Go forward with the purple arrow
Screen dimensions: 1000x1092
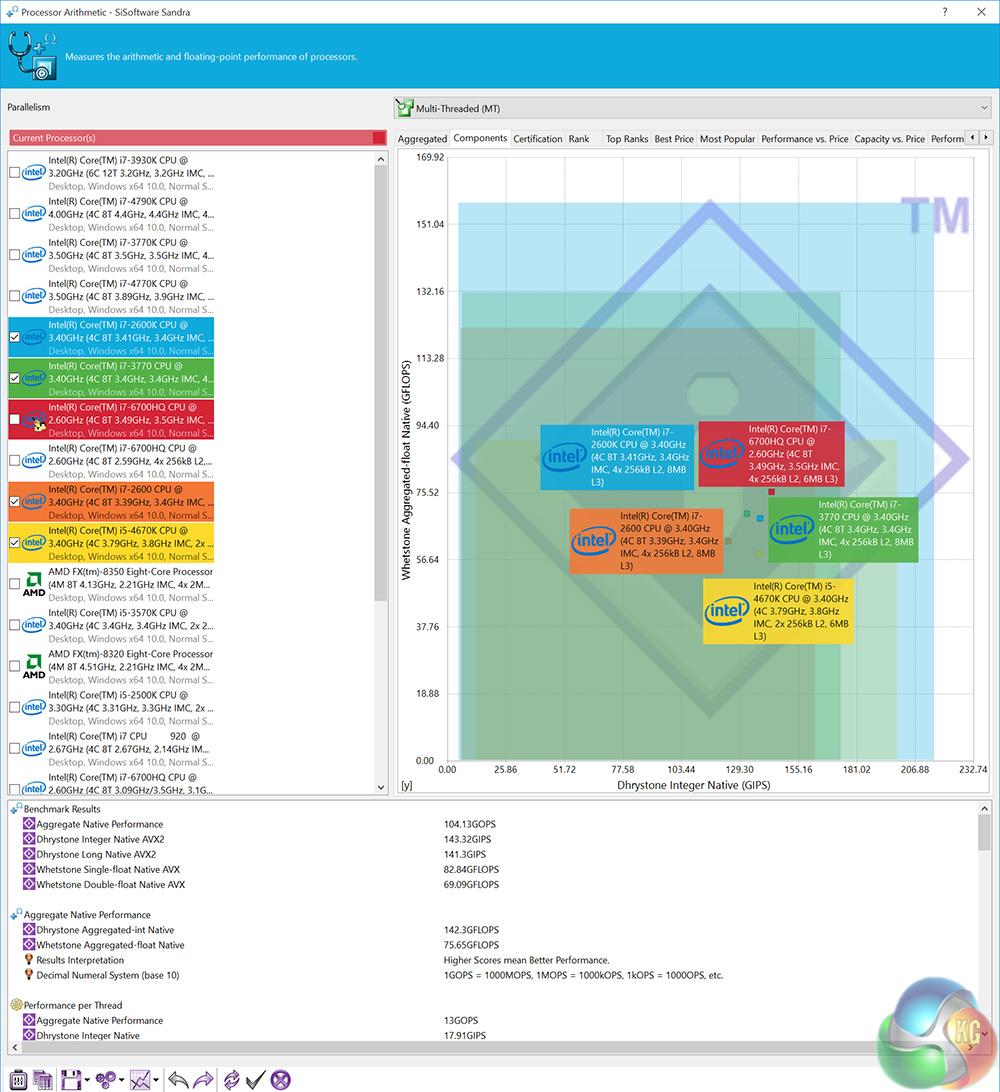coord(203,1080)
